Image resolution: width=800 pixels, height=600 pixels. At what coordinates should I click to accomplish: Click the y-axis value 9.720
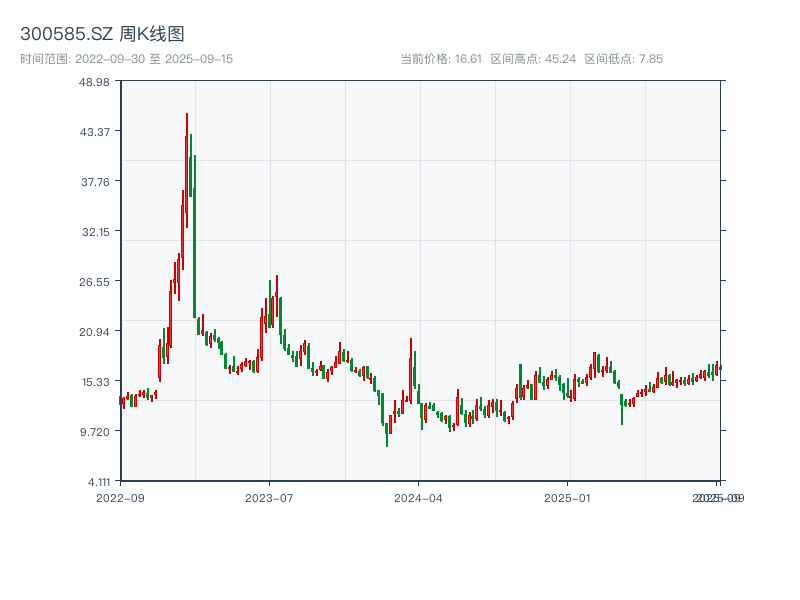tap(95, 432)
